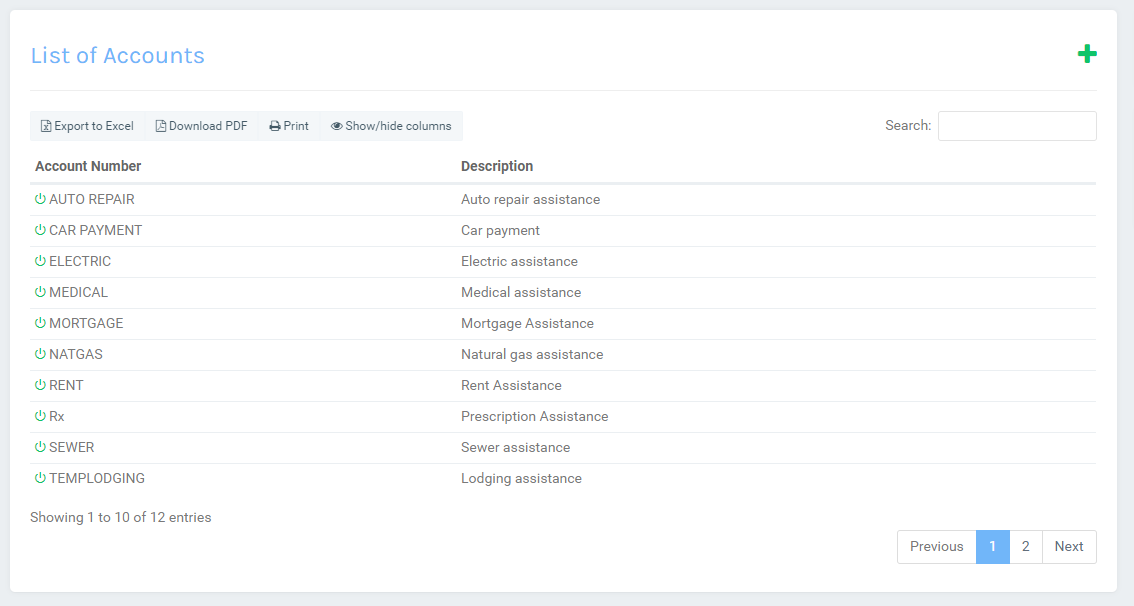The height and width of the screenshot is (606, 1134).
Task: Toggle power icon for ELECTRIC account
Action: click(40, 261)
